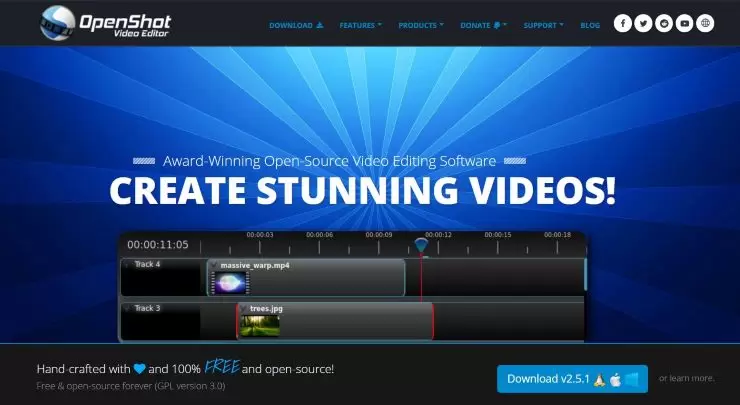Click the OpenShot Video Editor logo
740x405 pixels.
point(105,23)
